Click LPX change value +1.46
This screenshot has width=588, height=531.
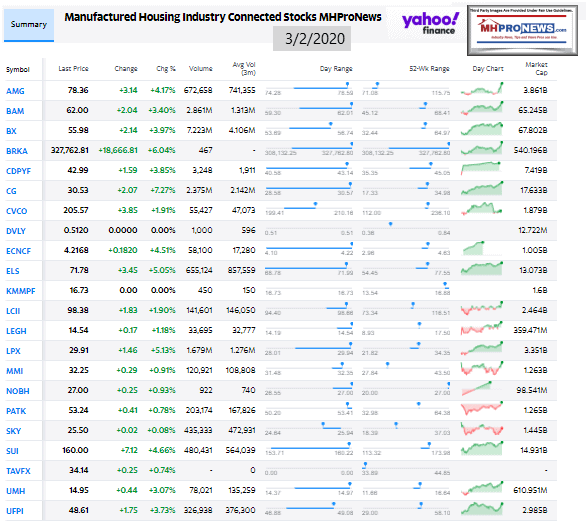coord(128,350)
